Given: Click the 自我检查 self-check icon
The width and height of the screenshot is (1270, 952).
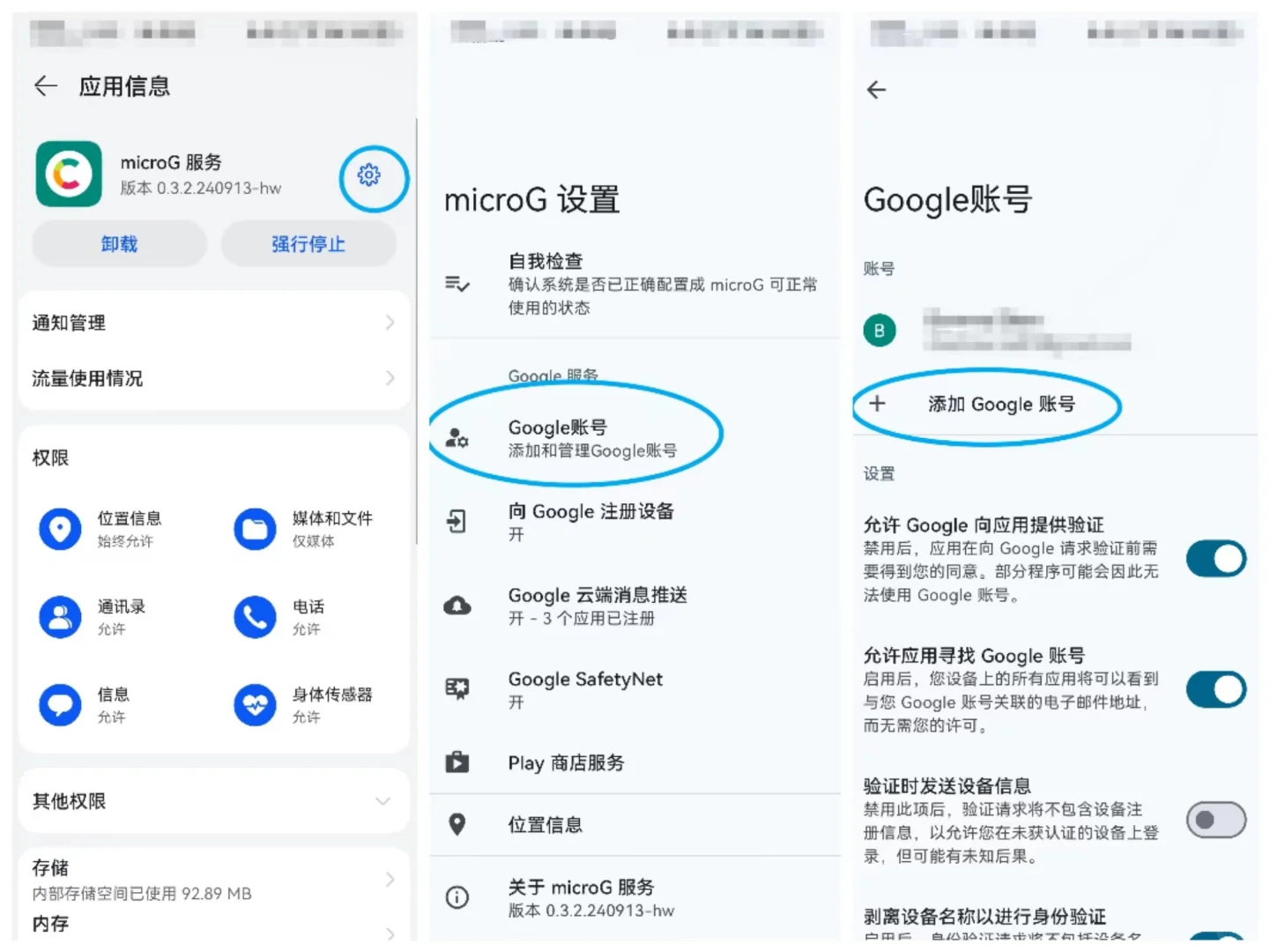Looking at the screenshot, I should pos(457,284).
